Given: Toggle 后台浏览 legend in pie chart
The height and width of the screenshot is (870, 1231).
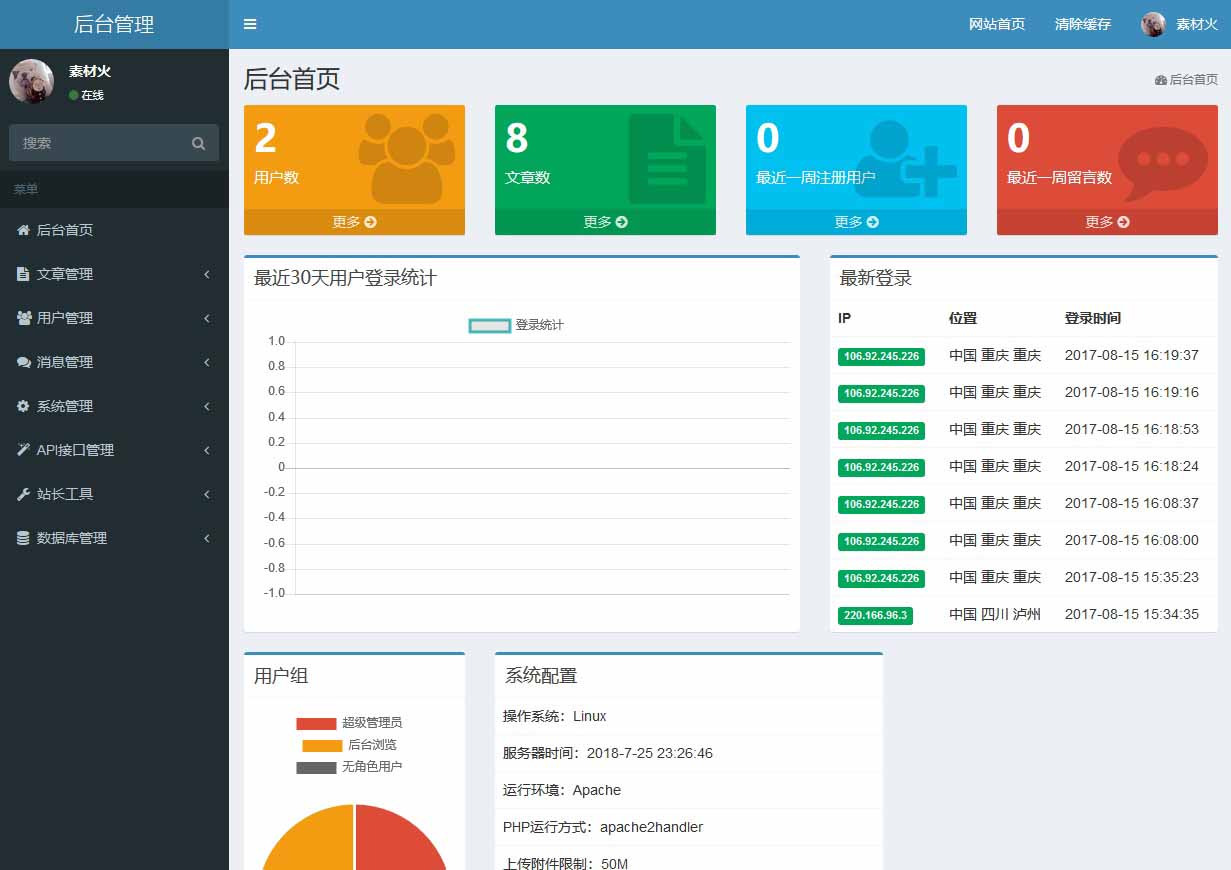Looking at the screenshot, I should pyautogui.click(x=348, y=745).
